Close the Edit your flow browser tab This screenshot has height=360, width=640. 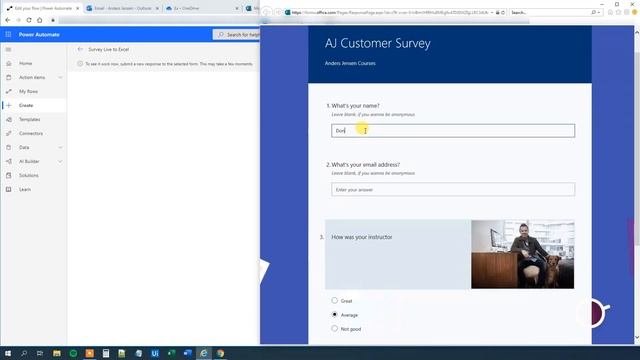click(78, 8)
